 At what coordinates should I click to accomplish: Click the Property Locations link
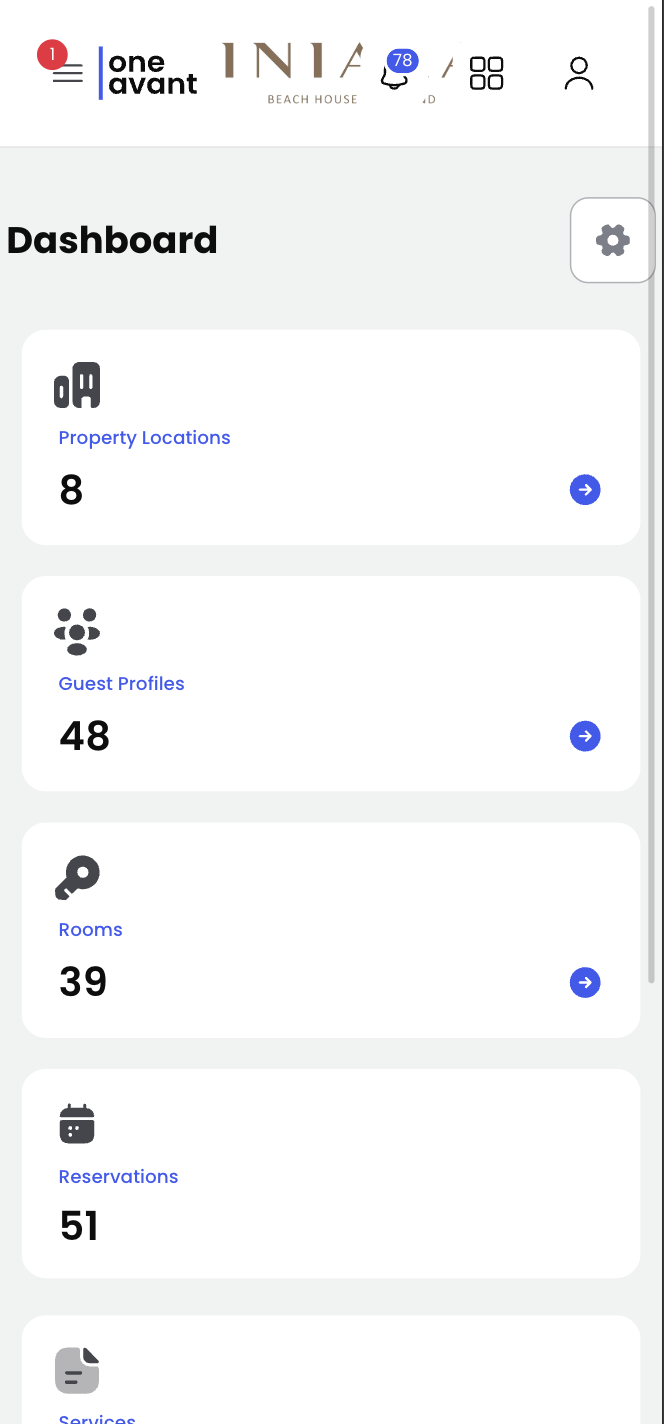144,437
